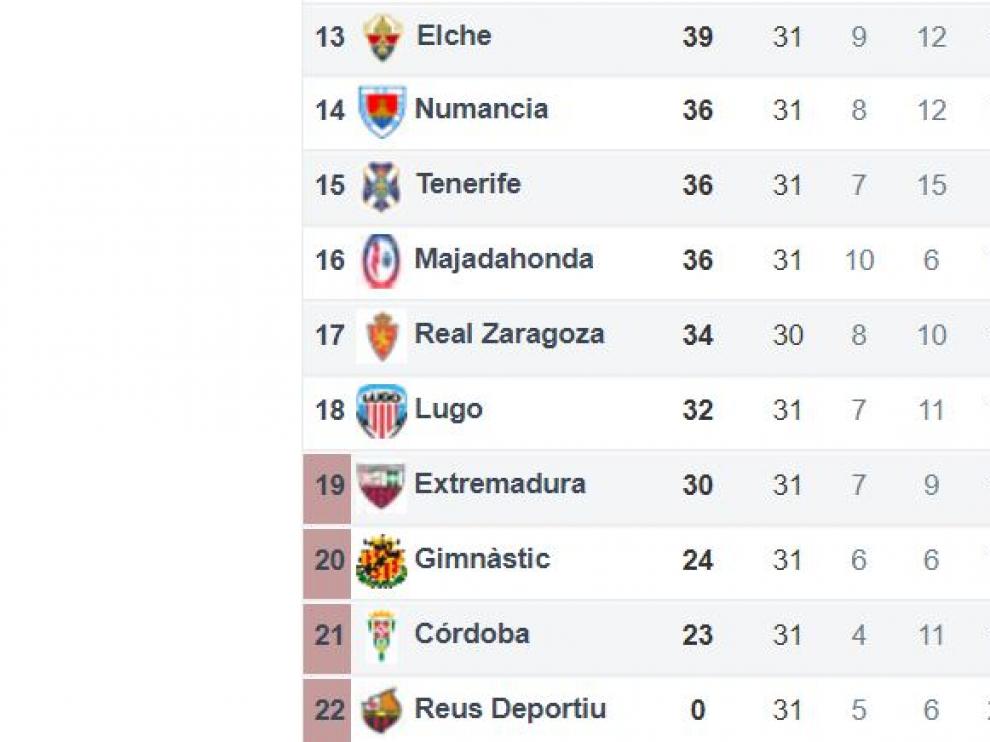Click the Reus Deportiu club crest
The height and width of the screenshot is (742, 990).
381,710
